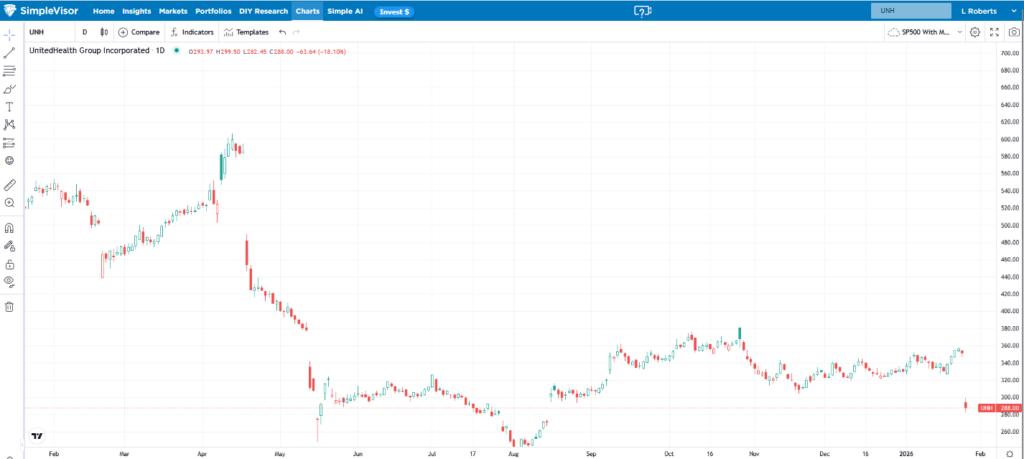The height and width of the screenshot is (459, 1024).
Task: Take a chart snapshot with camera icon
Action: click(1013, 32)
